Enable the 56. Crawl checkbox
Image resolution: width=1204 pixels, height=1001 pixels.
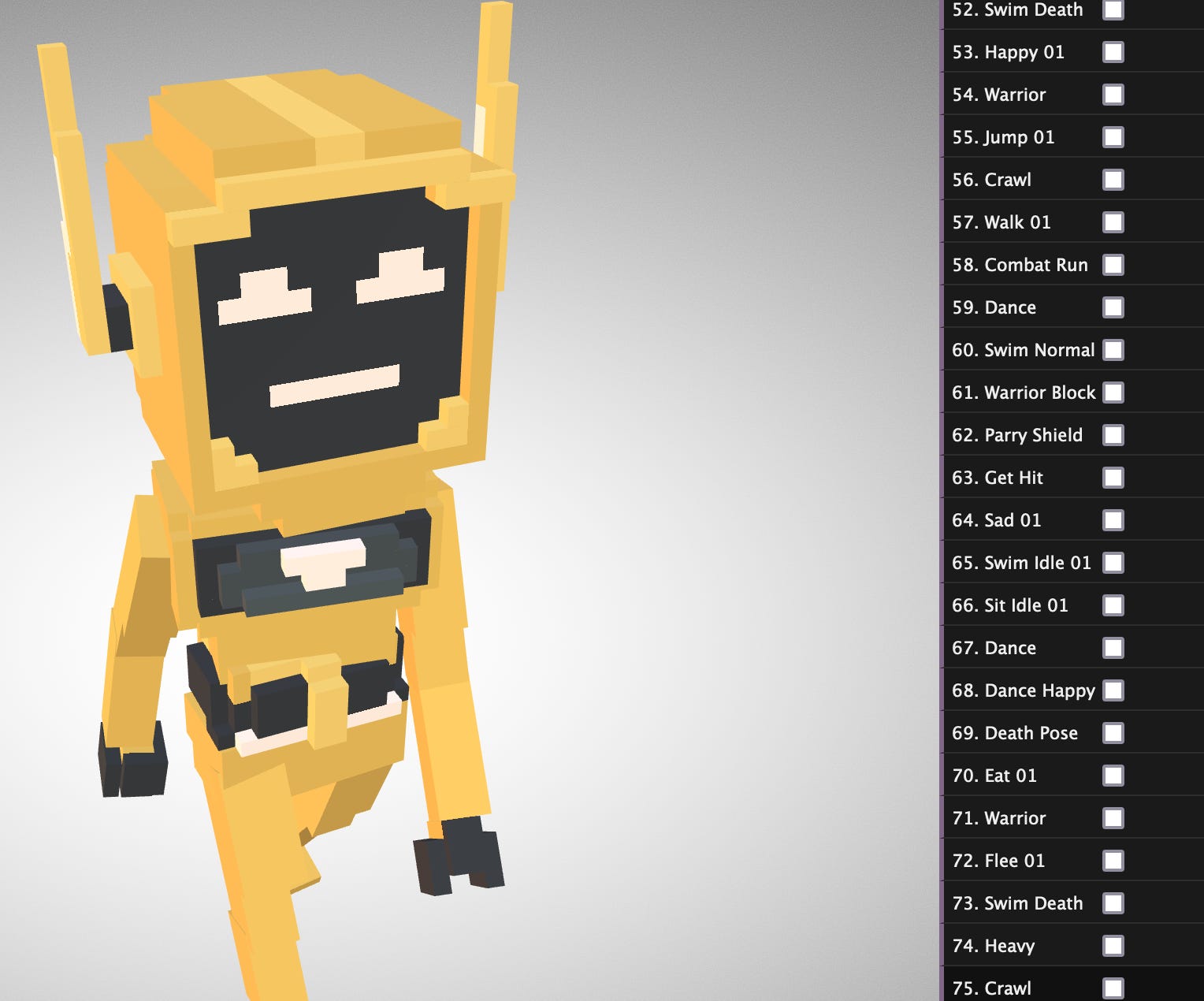pyautogui.click(x=1113, y=180)
